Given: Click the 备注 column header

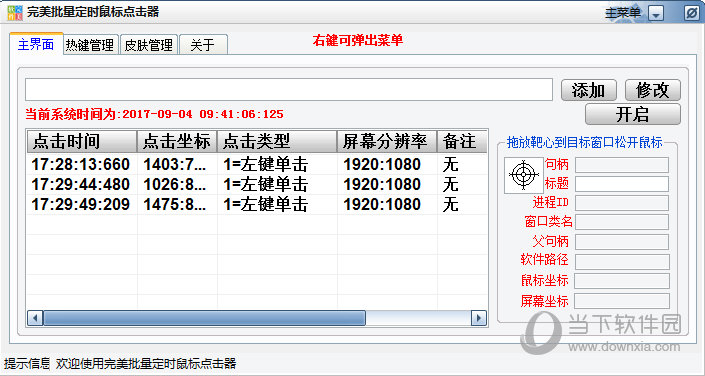Looking at the screenshot, I should coord(462,142).
